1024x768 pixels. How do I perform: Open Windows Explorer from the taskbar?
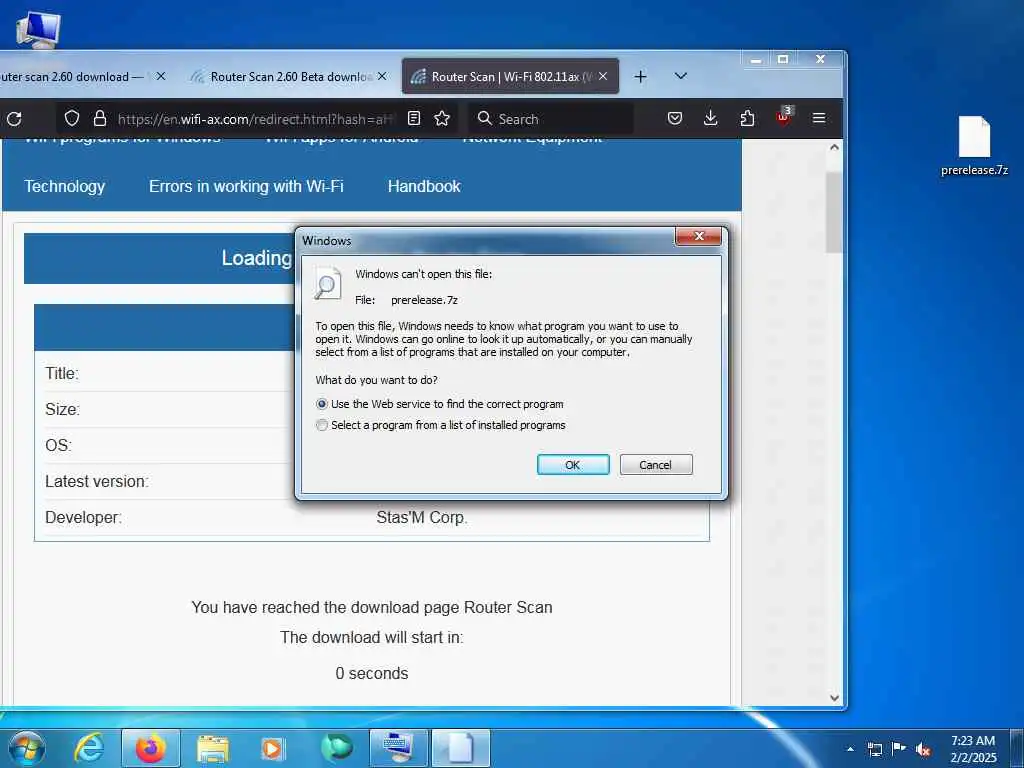pos(212,748)
